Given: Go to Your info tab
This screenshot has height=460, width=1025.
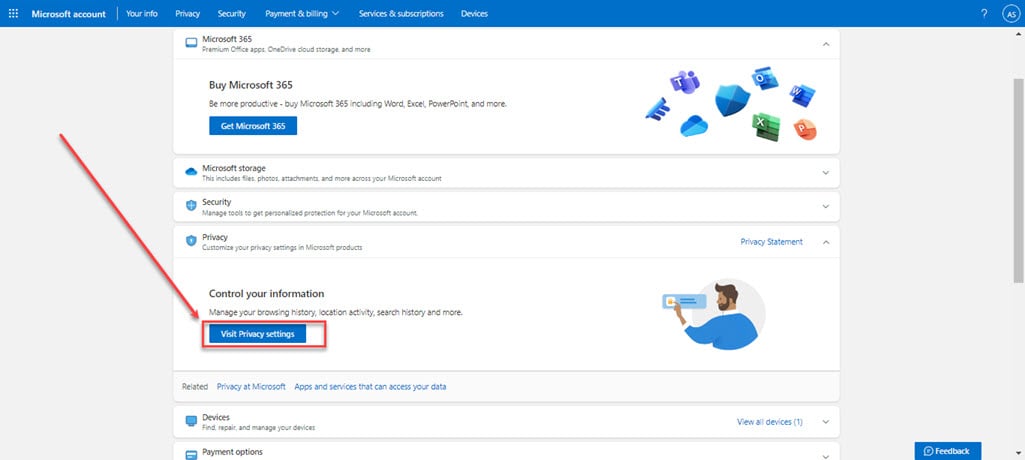Looking at the screenshot, I should coord(142,14).
